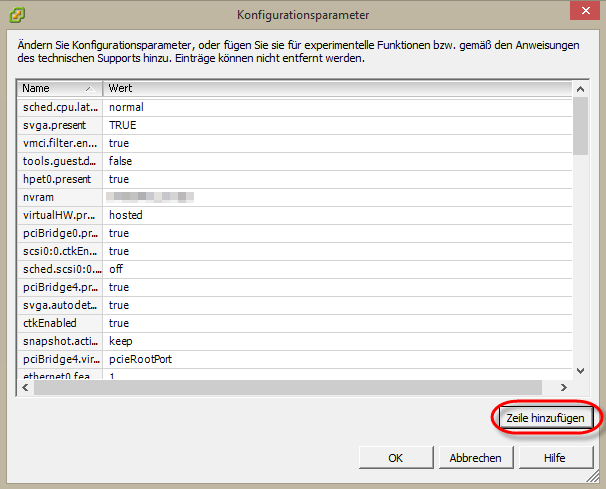Click the 'true' value of vmci.filter.en
The width and height of the screenshot is (606, 489).
coord(119,143)
